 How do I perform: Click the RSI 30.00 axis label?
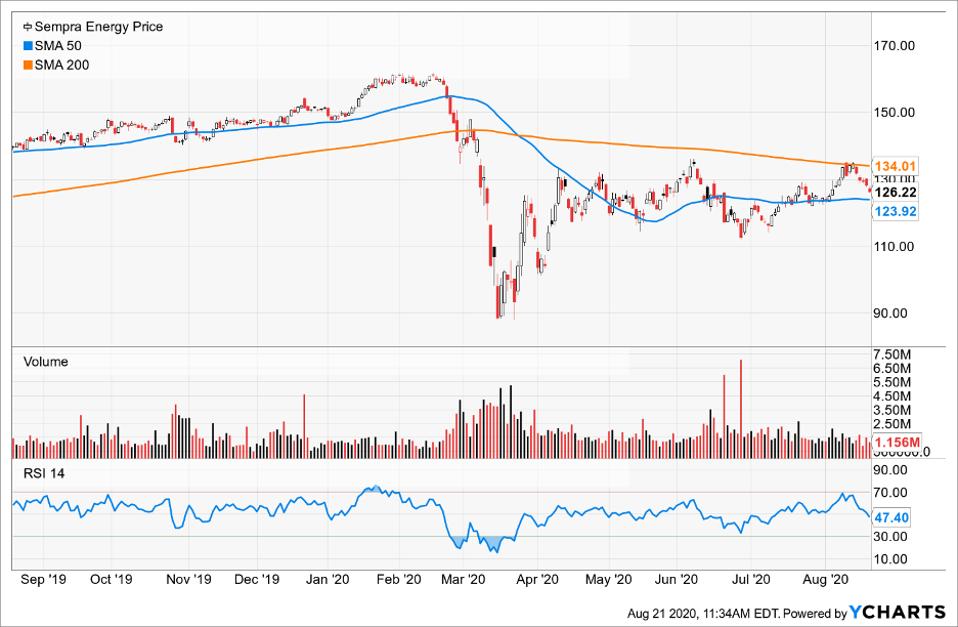click(x=891, y=537)
